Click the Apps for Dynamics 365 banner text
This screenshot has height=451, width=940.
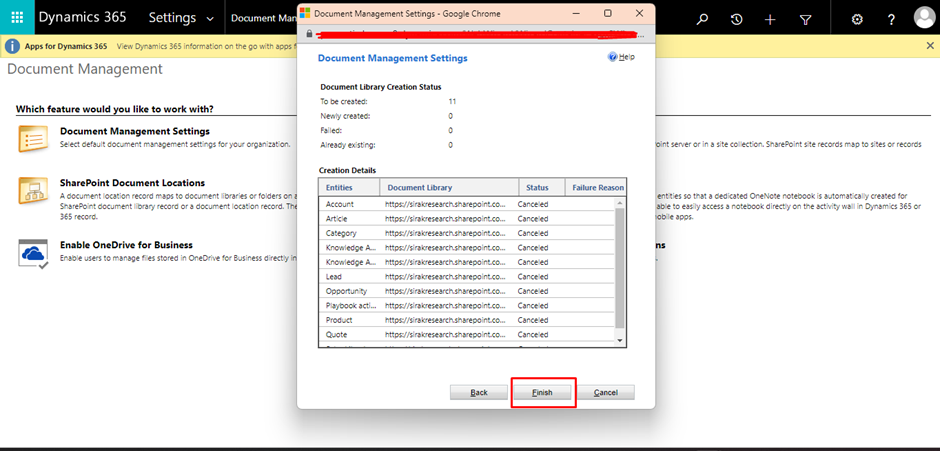(x=66, y=46)
